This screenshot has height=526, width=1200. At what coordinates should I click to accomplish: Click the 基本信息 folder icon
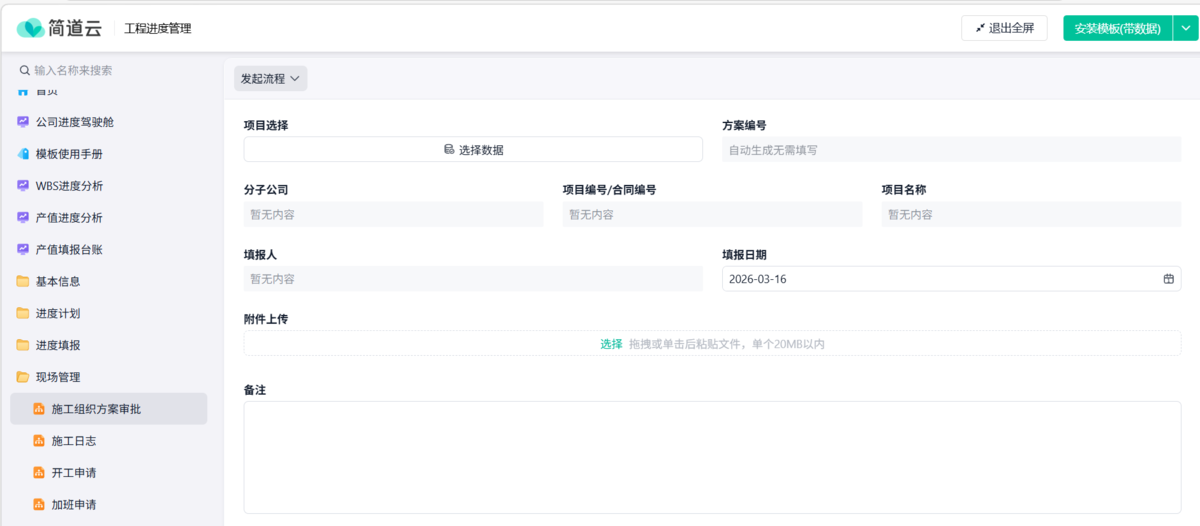23,282
